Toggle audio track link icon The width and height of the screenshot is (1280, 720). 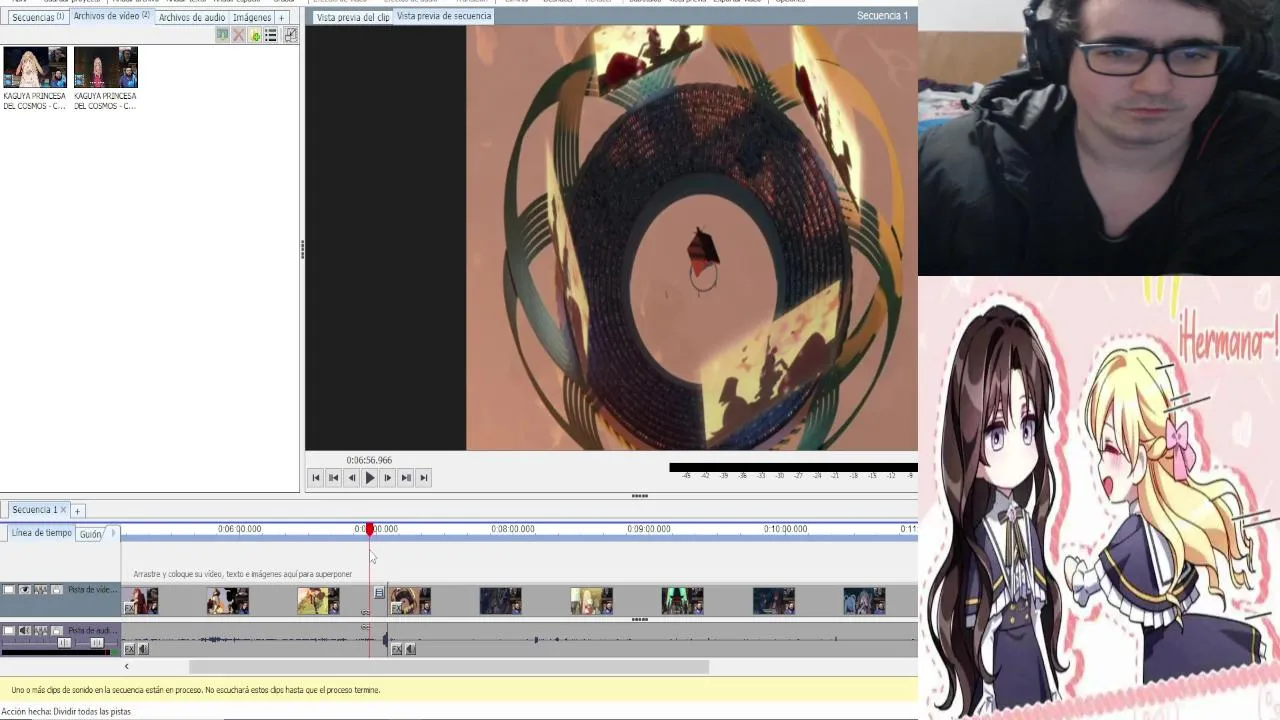pyautogui.click(x=41, y=631)
